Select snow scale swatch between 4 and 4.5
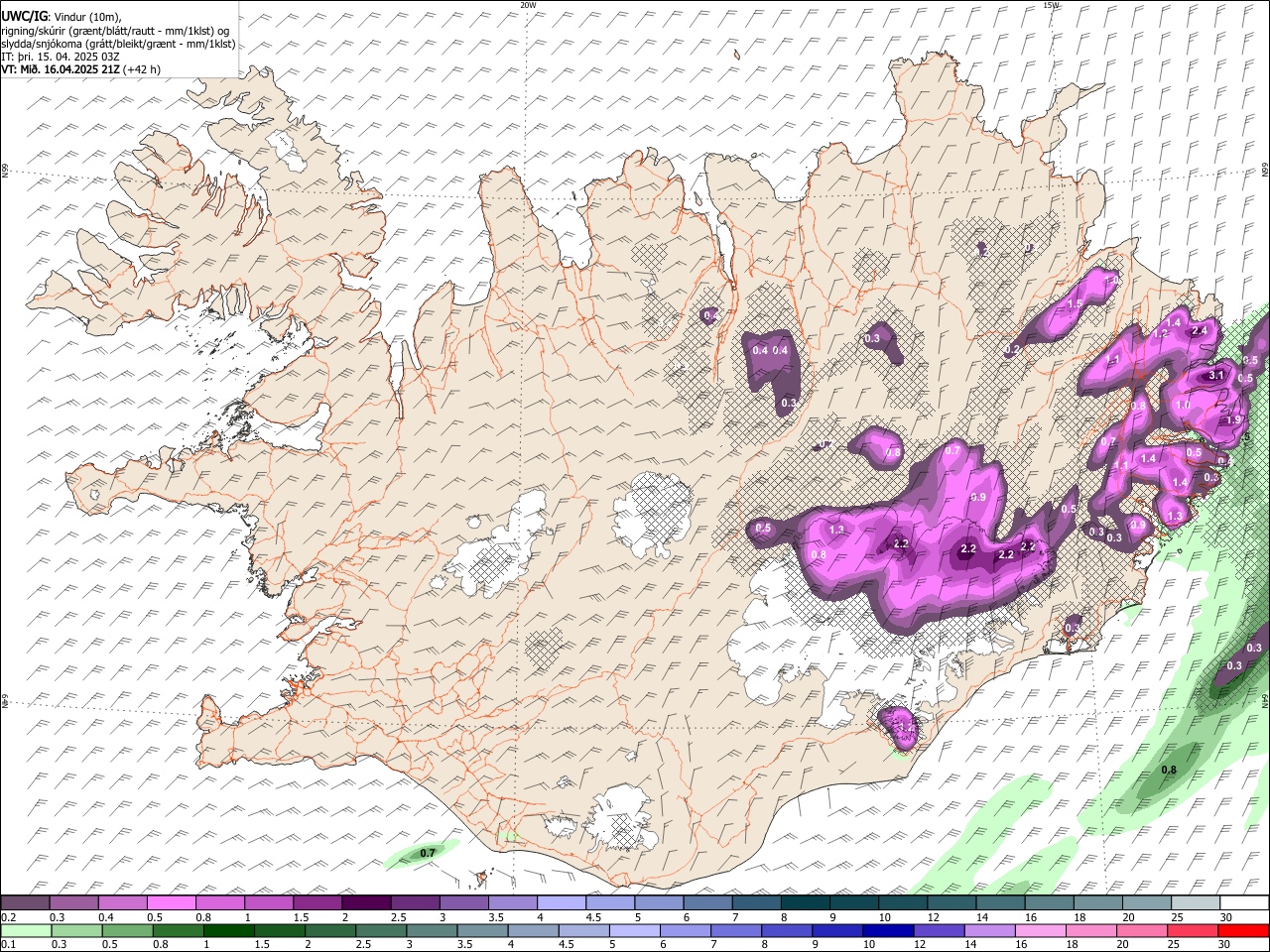Image resolution: width=1270 pixels, height=952 pixels. [x=562, y=903]
